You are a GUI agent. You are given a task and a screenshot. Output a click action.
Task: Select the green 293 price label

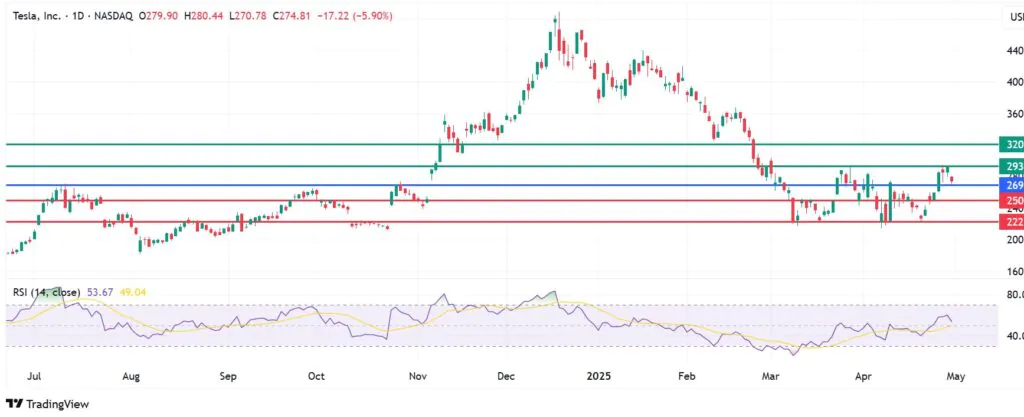(x=1011, y=166)
